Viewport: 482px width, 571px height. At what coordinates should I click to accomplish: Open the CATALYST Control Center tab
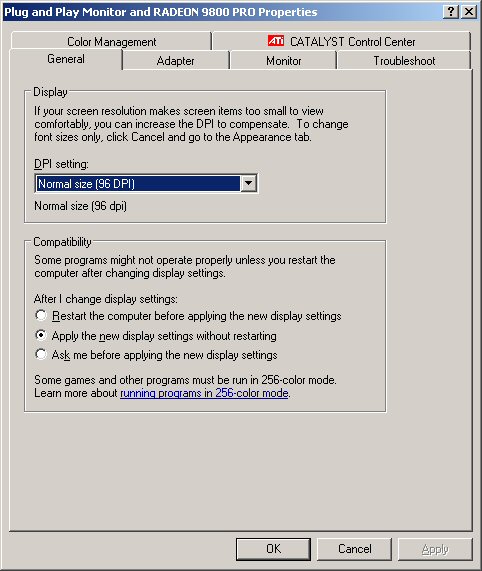[x=341, y=41]
